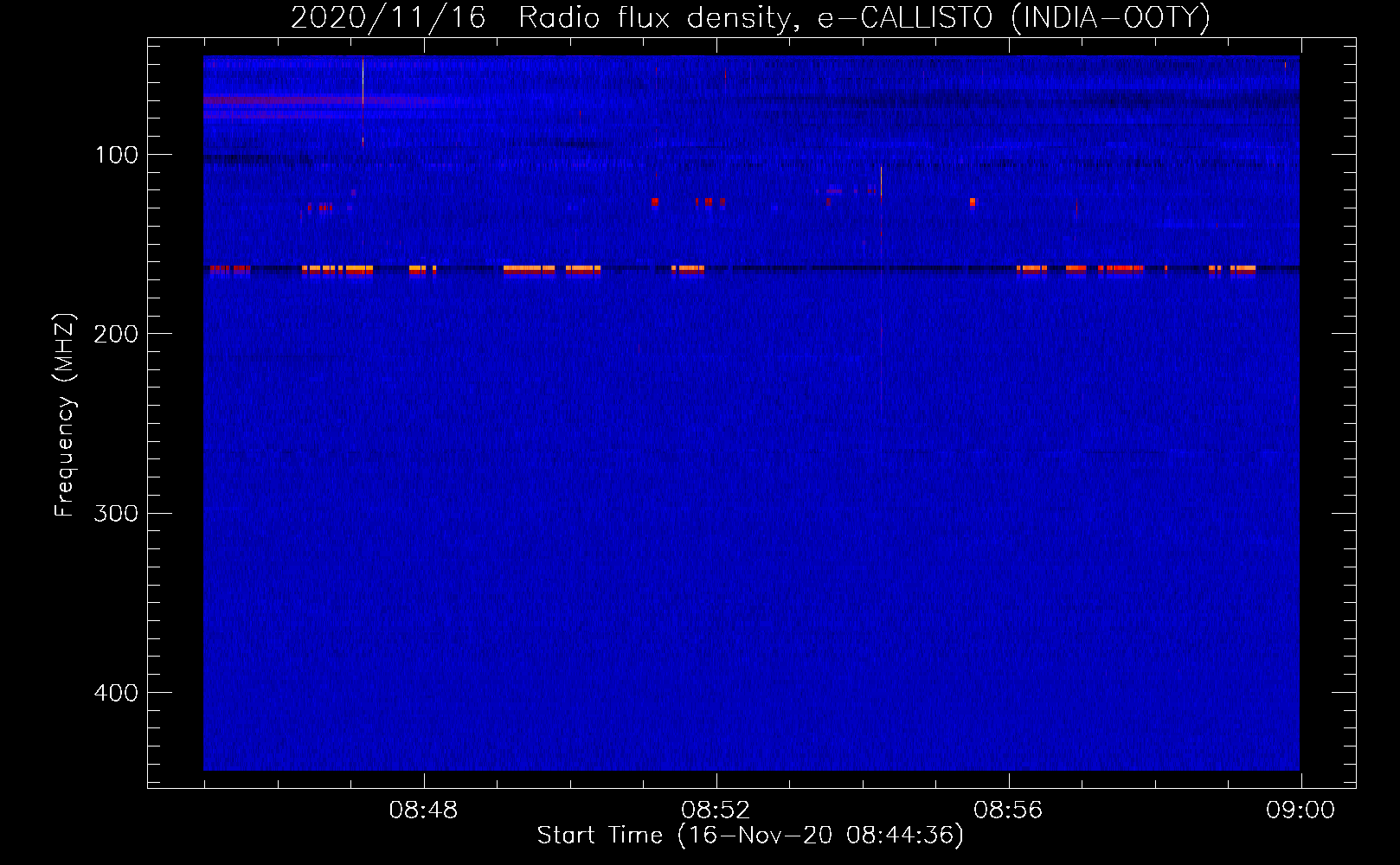Select the 09:00 time tick label
The height and width of the screenshot is (865, 1400).
point(1300,811)
